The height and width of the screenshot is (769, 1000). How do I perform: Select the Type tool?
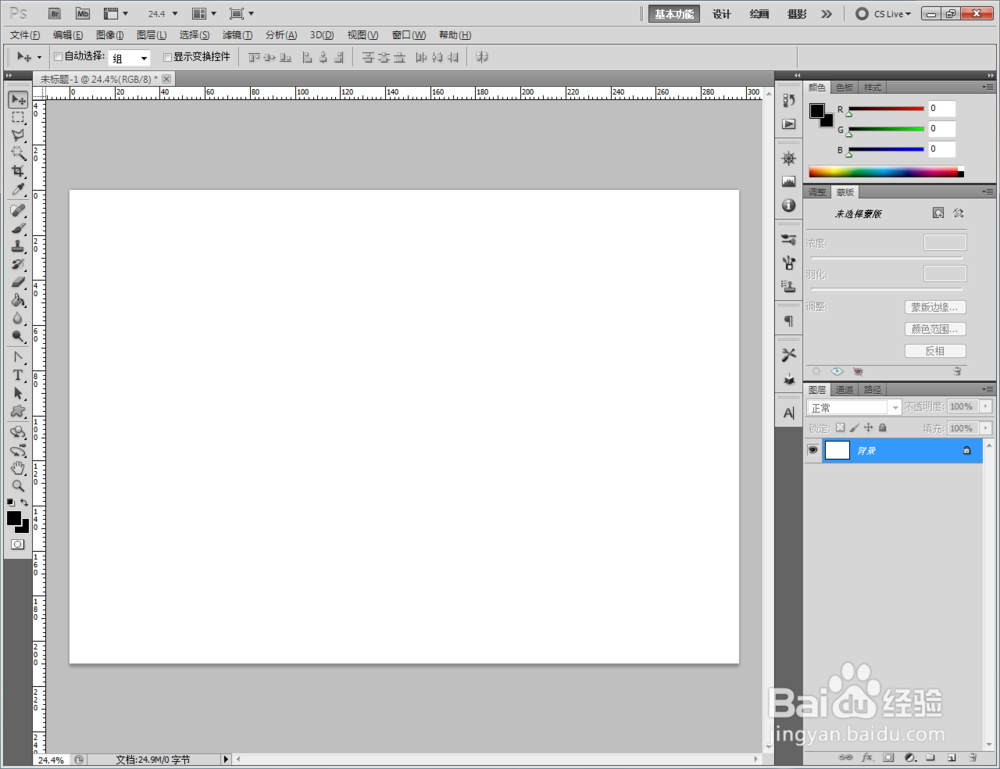point(18,375)
